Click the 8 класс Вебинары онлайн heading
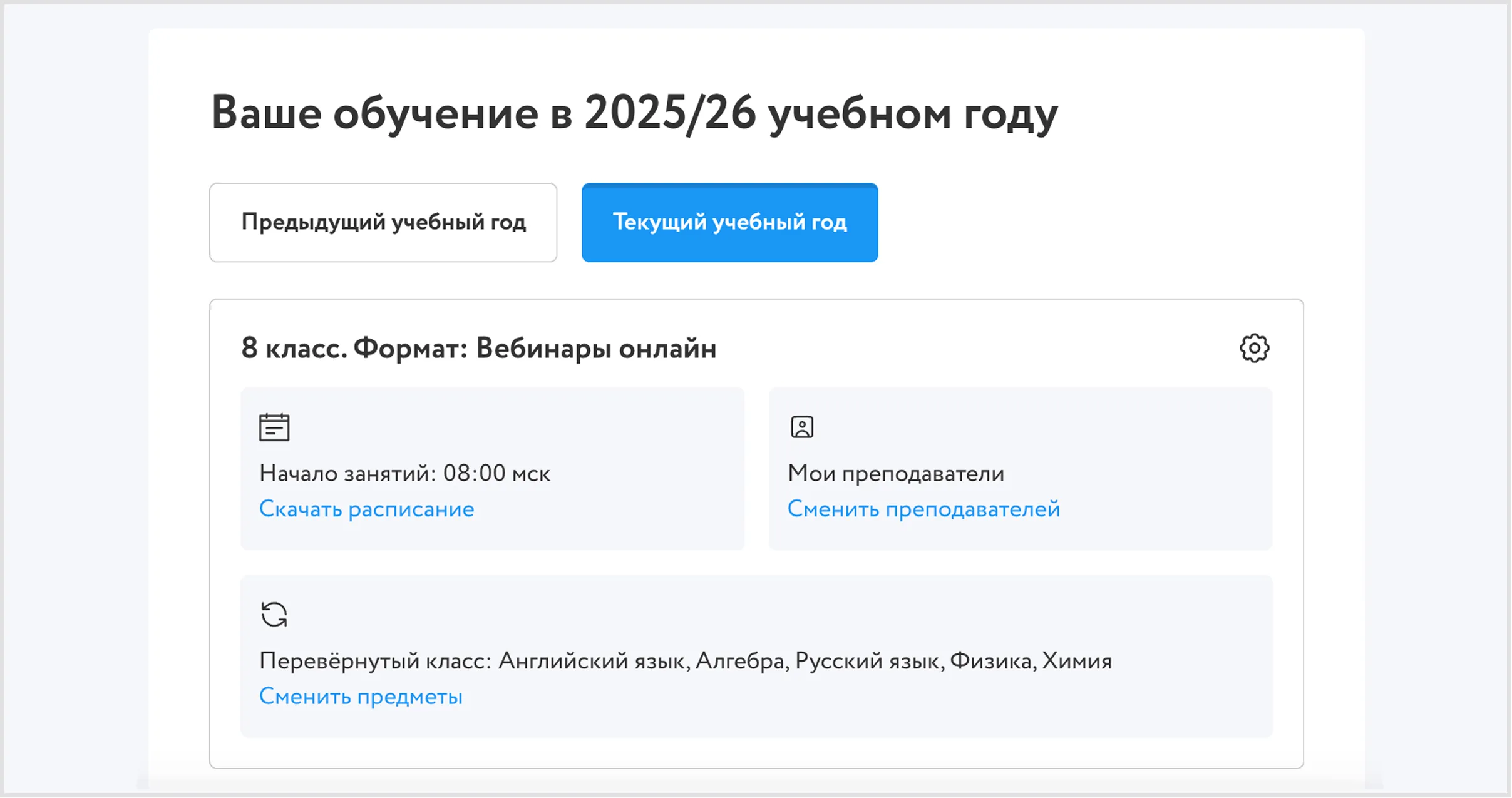This screenshot has height=798, width=1512. 479,348
